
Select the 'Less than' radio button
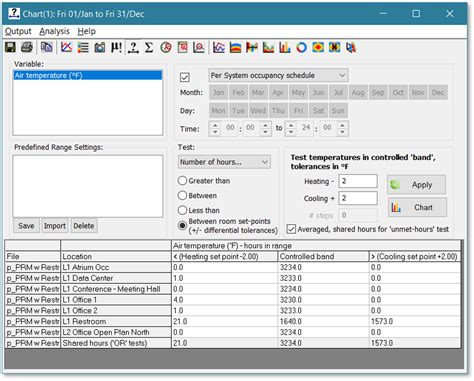pos(182,210)
